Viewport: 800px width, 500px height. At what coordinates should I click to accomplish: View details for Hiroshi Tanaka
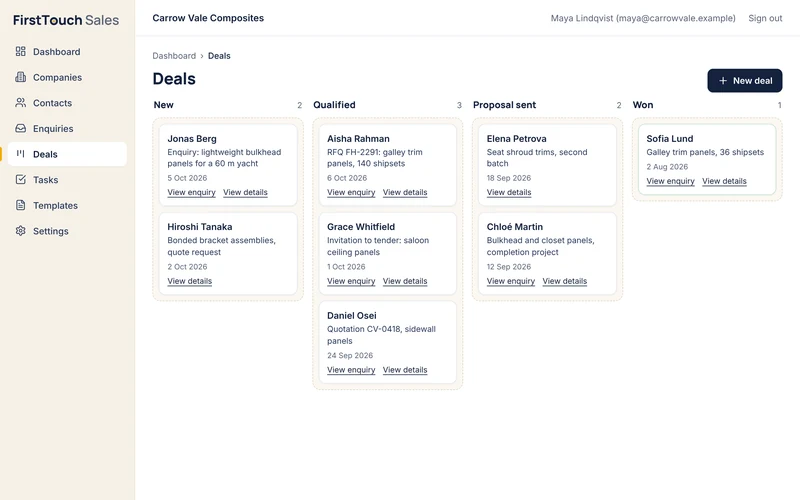tap(190, 281)
